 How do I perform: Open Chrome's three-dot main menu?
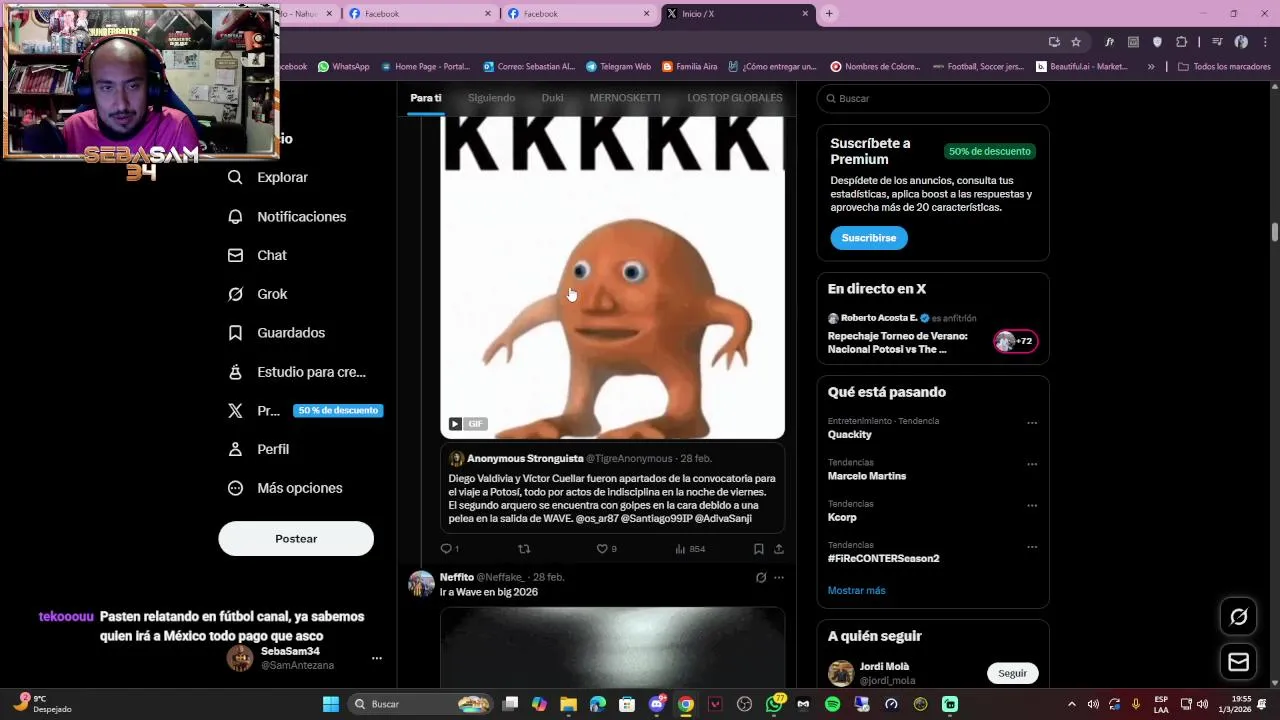[1265, 42]
